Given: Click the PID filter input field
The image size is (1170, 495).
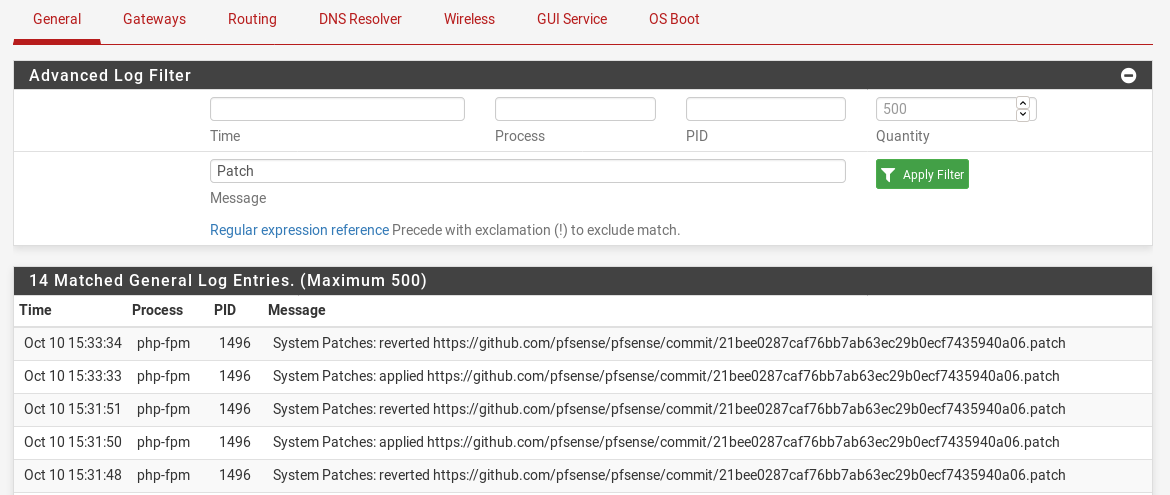Looking at the screenshot, I should 766,109.
